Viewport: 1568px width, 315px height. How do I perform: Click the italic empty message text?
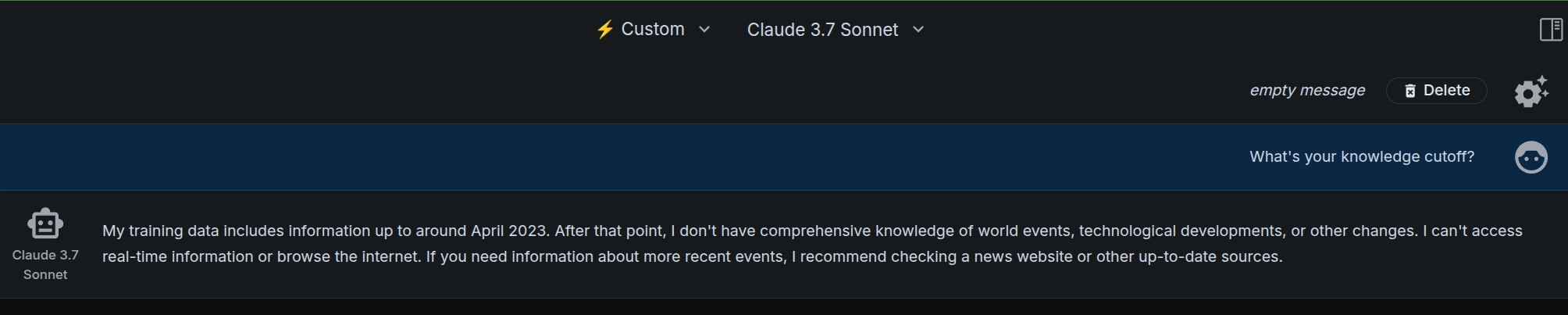(1307, 91)
